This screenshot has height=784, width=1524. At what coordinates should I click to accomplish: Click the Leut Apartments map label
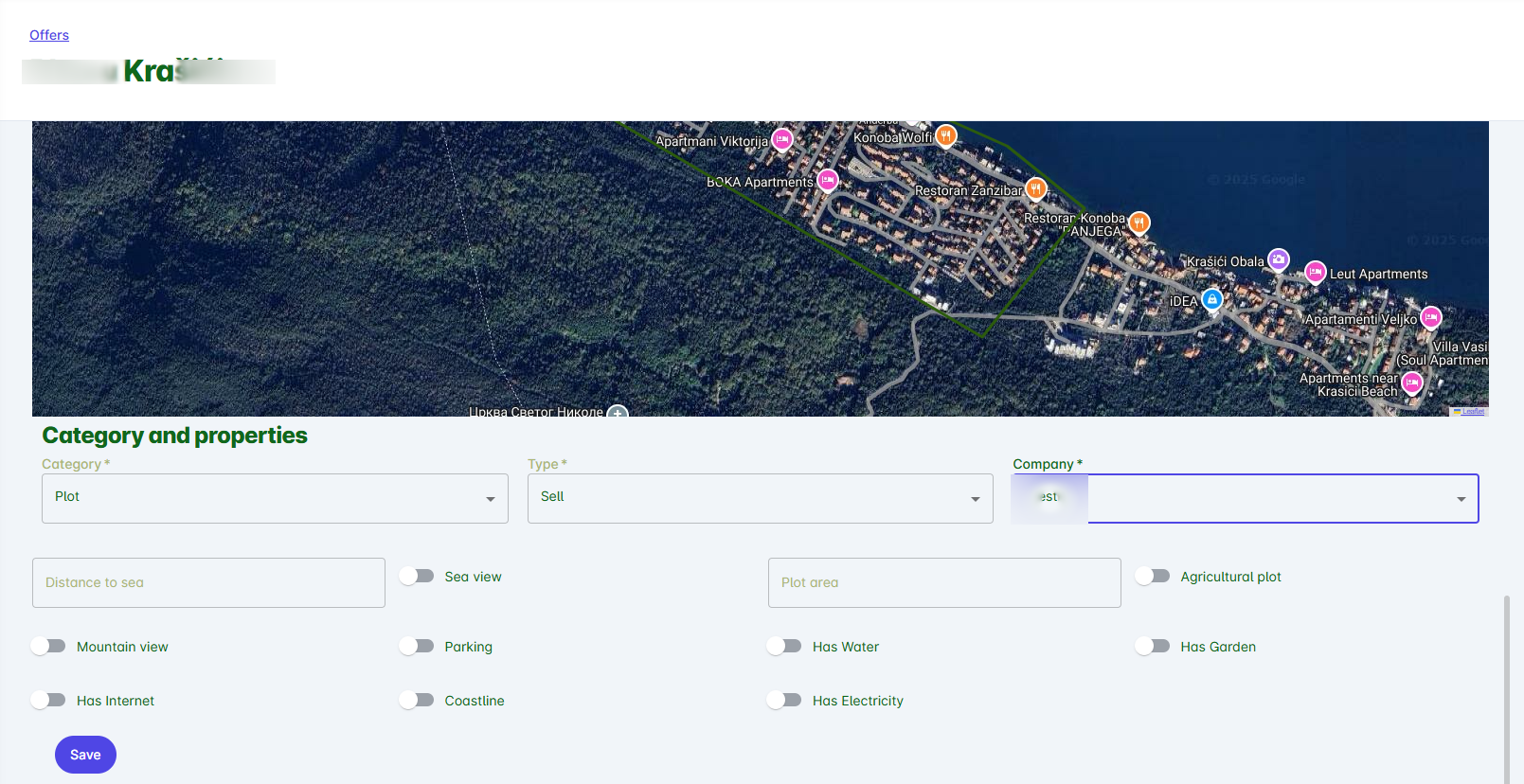coord(1378,274)
